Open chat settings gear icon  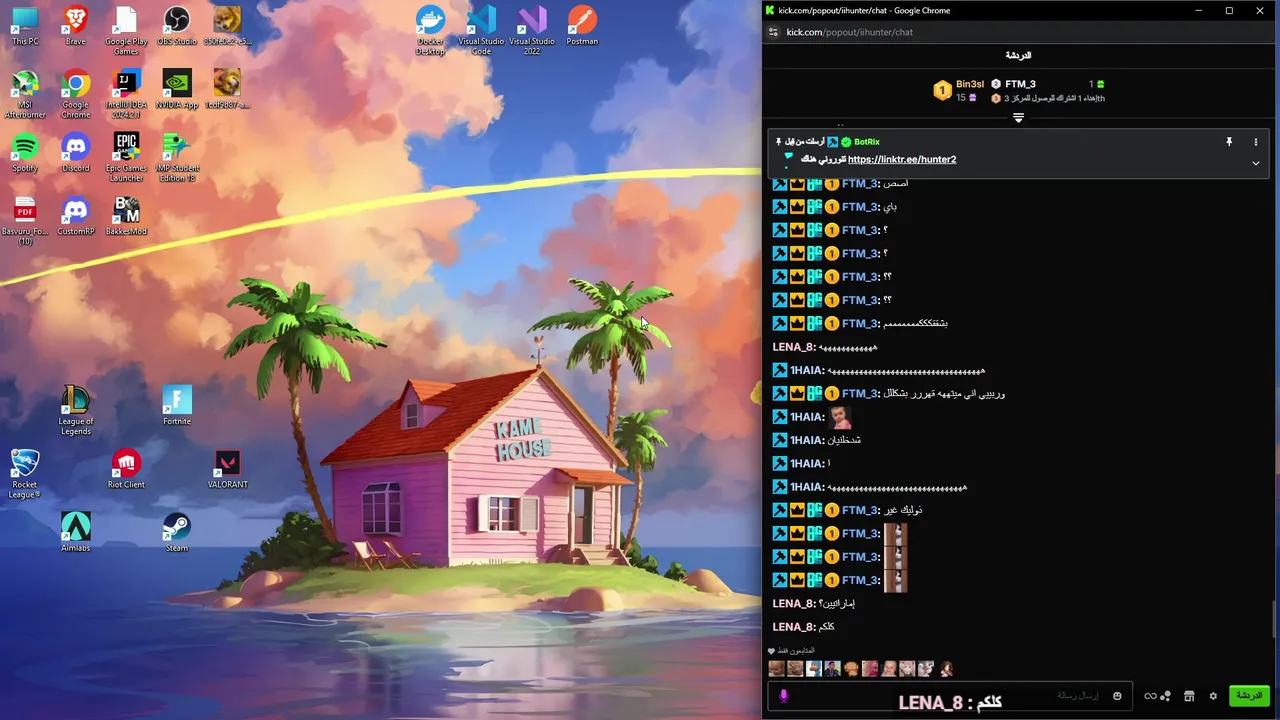coord(1213,696)
